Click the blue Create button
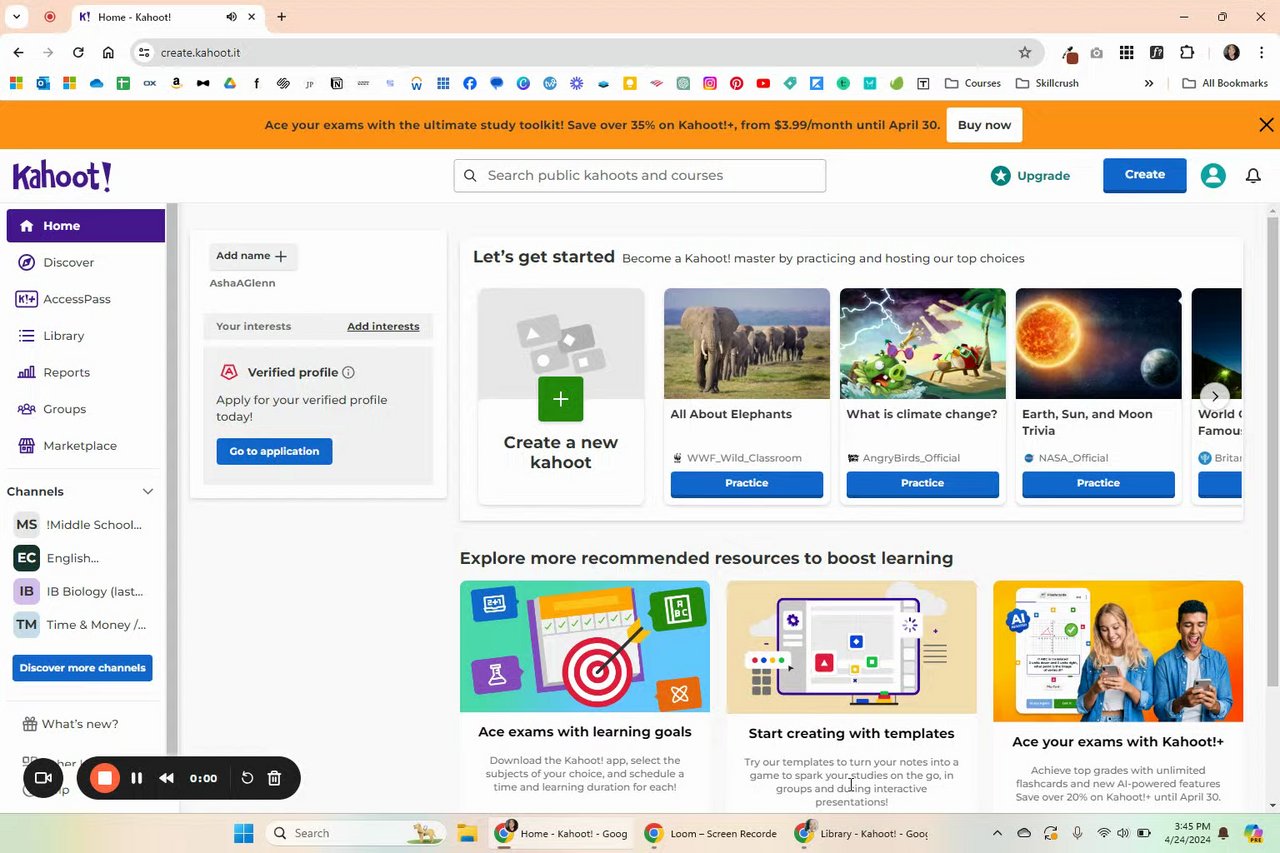1280x853 pixels. click(x=1145, y=175)
